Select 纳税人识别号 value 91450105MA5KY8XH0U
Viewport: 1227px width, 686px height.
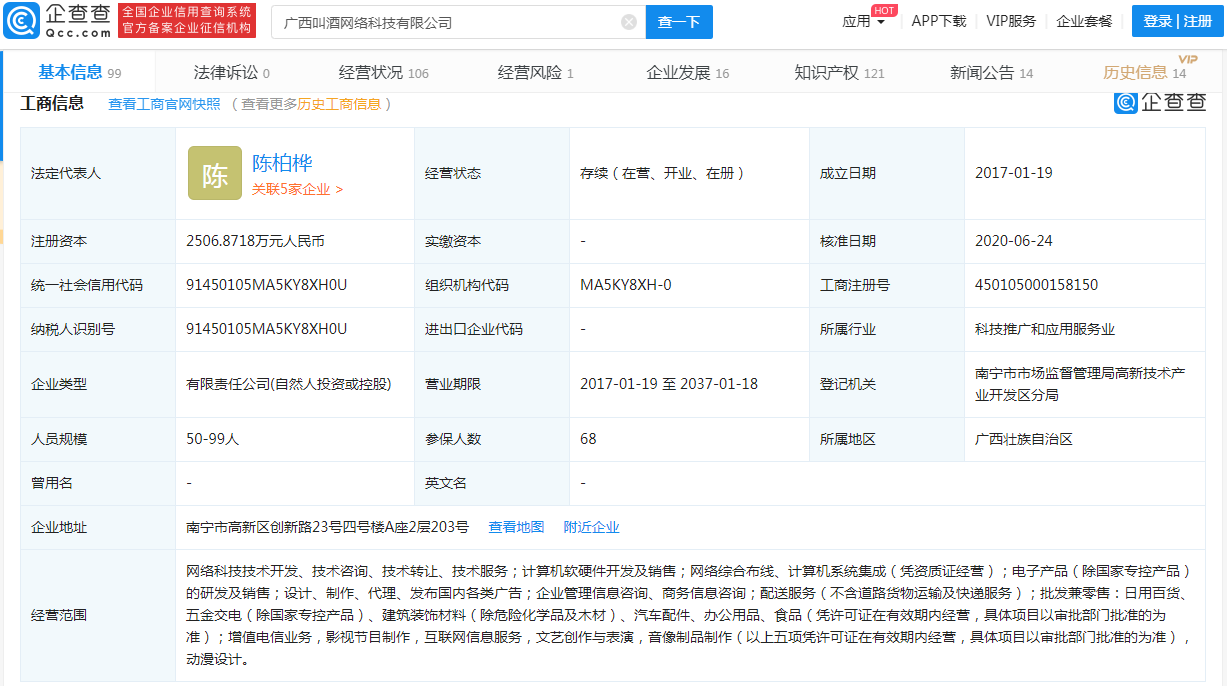point(267,329)
